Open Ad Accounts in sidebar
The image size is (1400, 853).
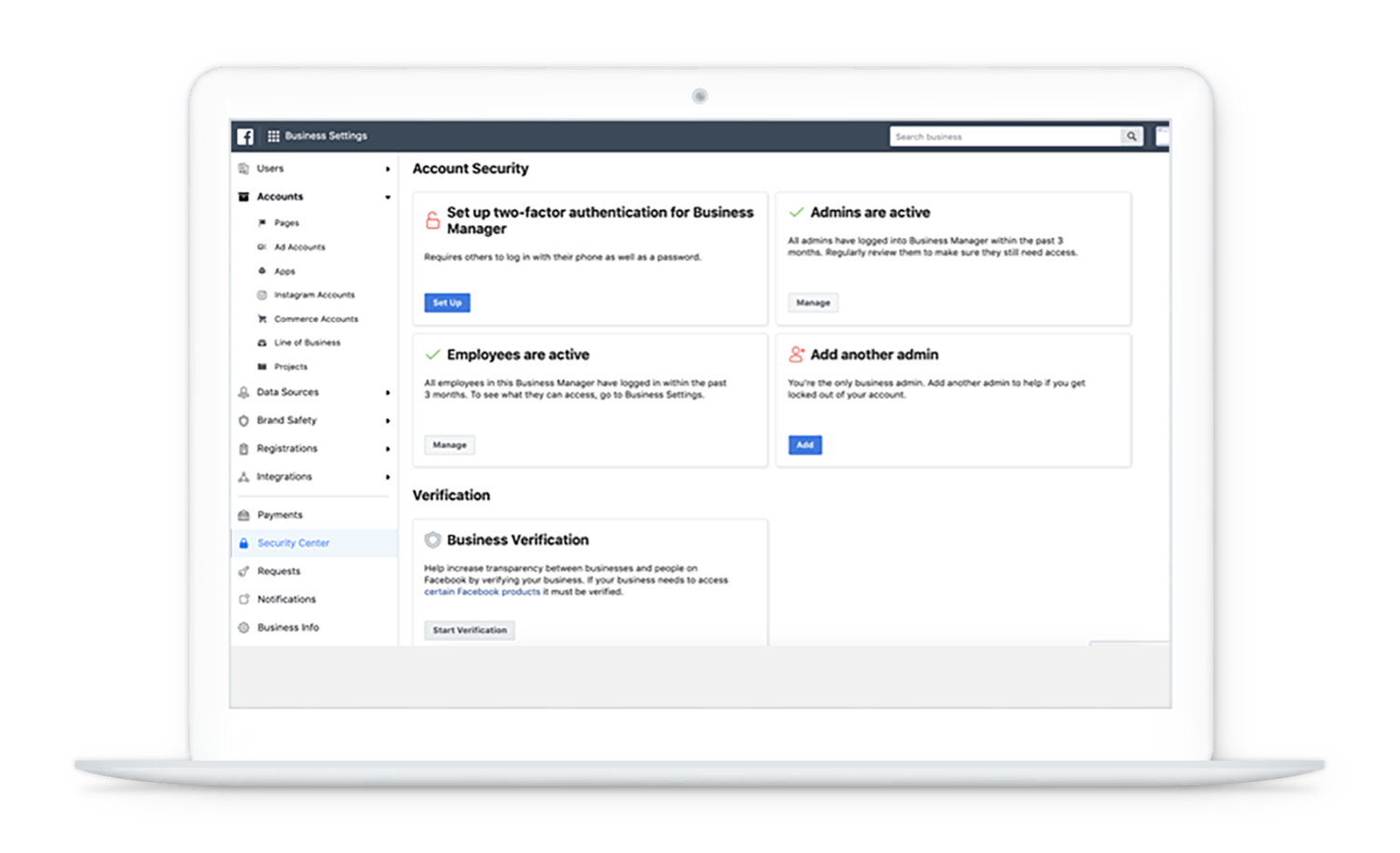tap(300, 247)
